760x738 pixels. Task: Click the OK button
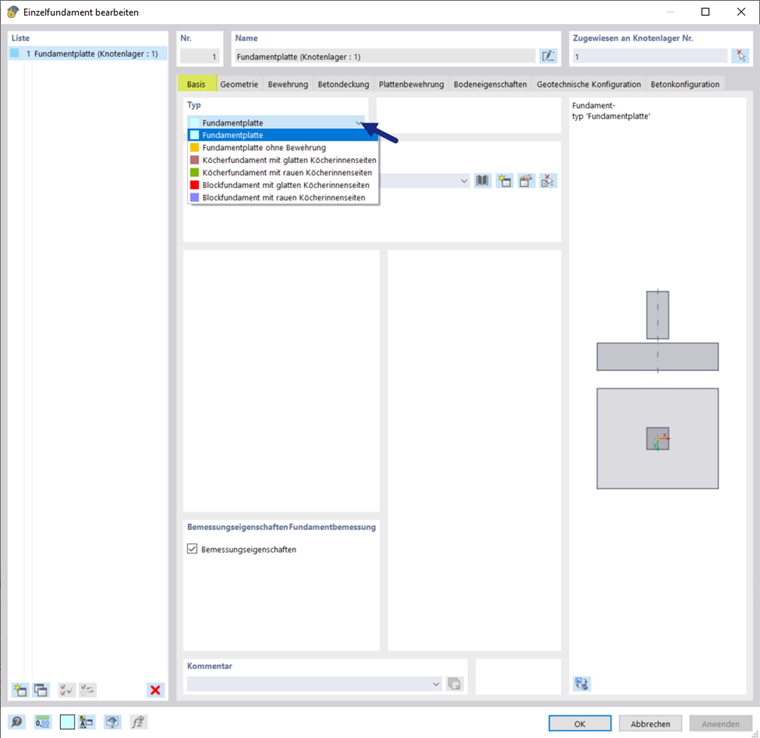pyautogui.click(x=580, y=723)
